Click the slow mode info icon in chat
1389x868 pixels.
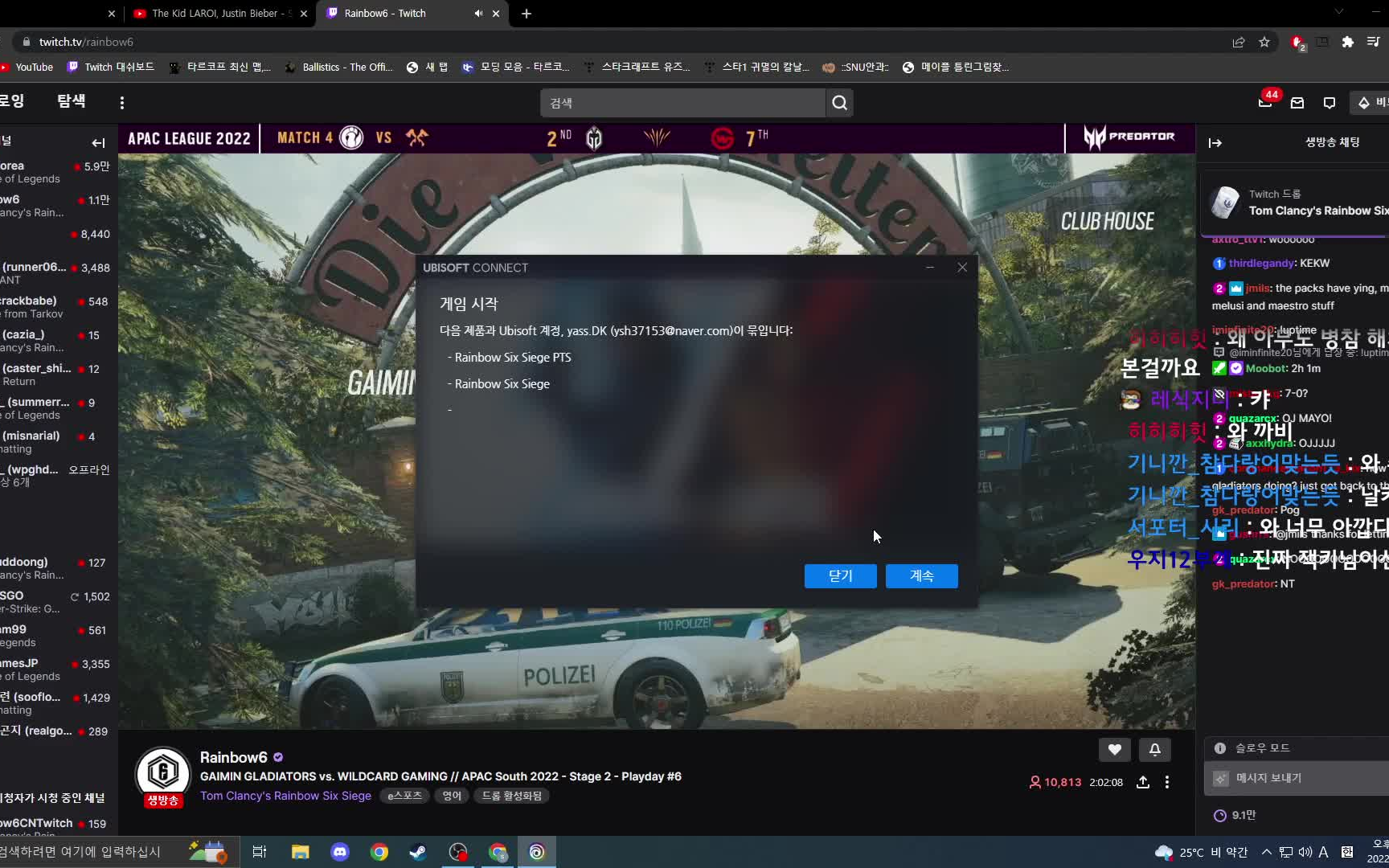click(1220, 748)
